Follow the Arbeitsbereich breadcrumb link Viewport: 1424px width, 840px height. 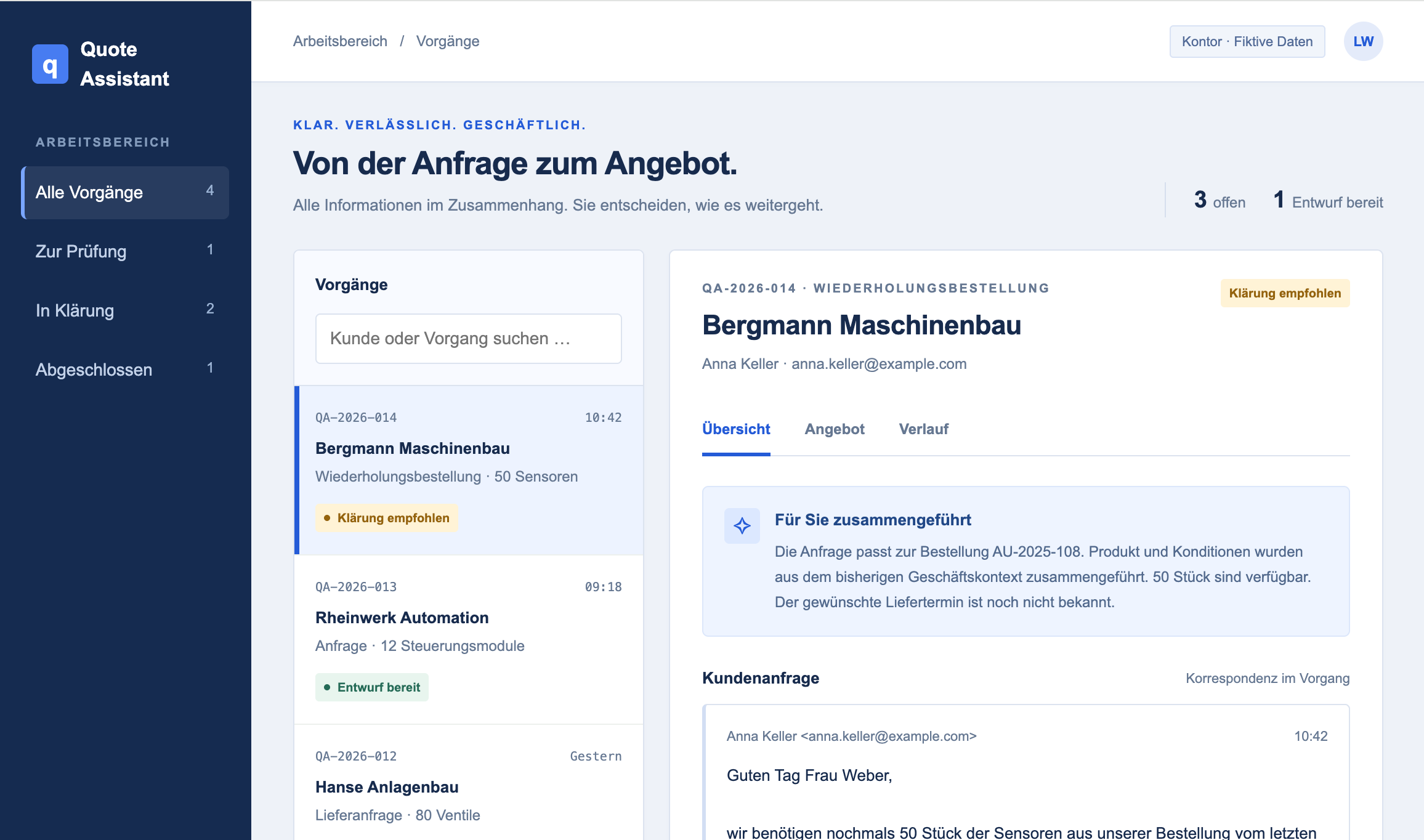click(340, 41)
